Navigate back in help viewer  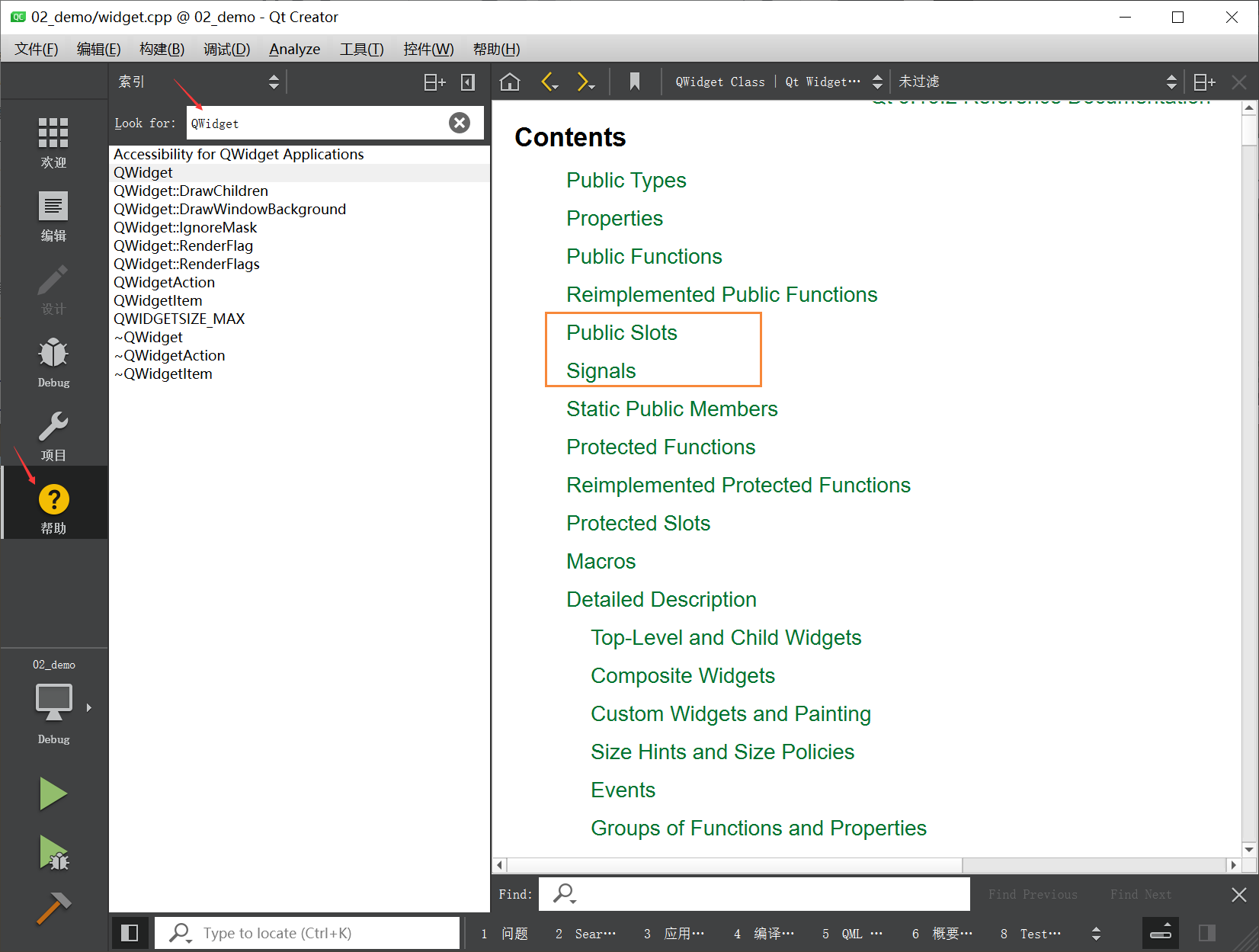[x=549, y=82]
